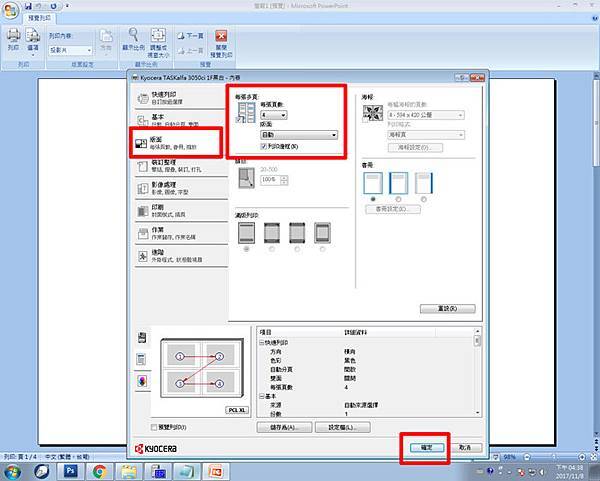600x481 pixels.
Task: Select the last 滿版列印 radio button
Action: pyautogui.click(x=323, y=249)
